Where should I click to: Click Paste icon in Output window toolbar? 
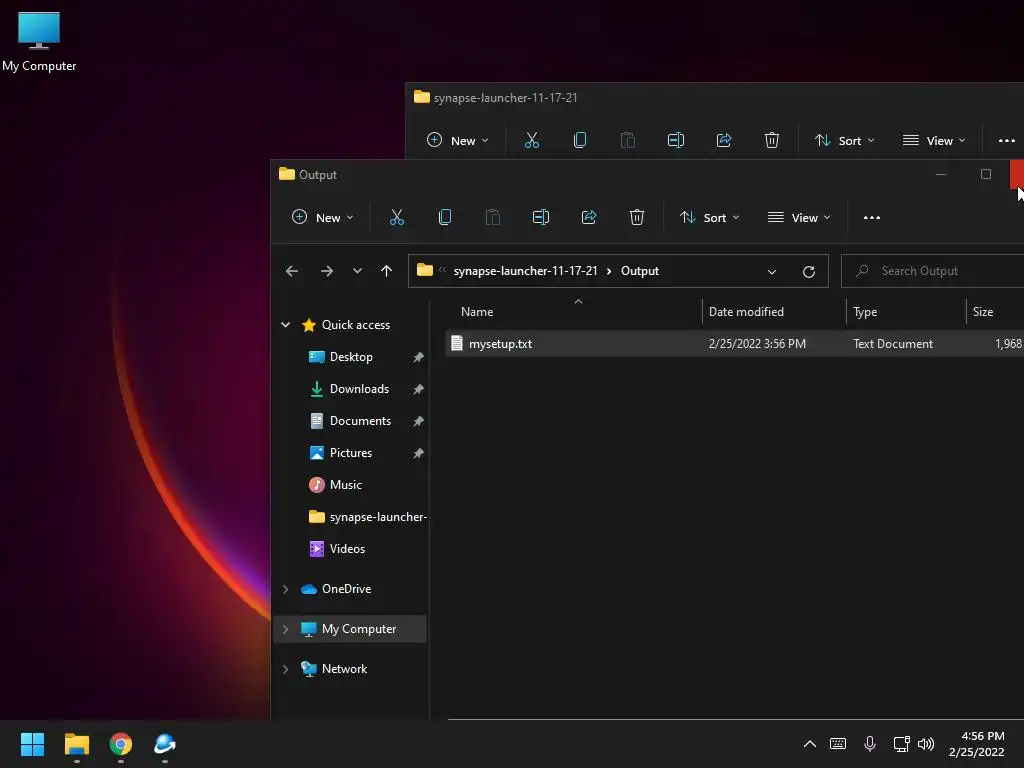(493, 217)
